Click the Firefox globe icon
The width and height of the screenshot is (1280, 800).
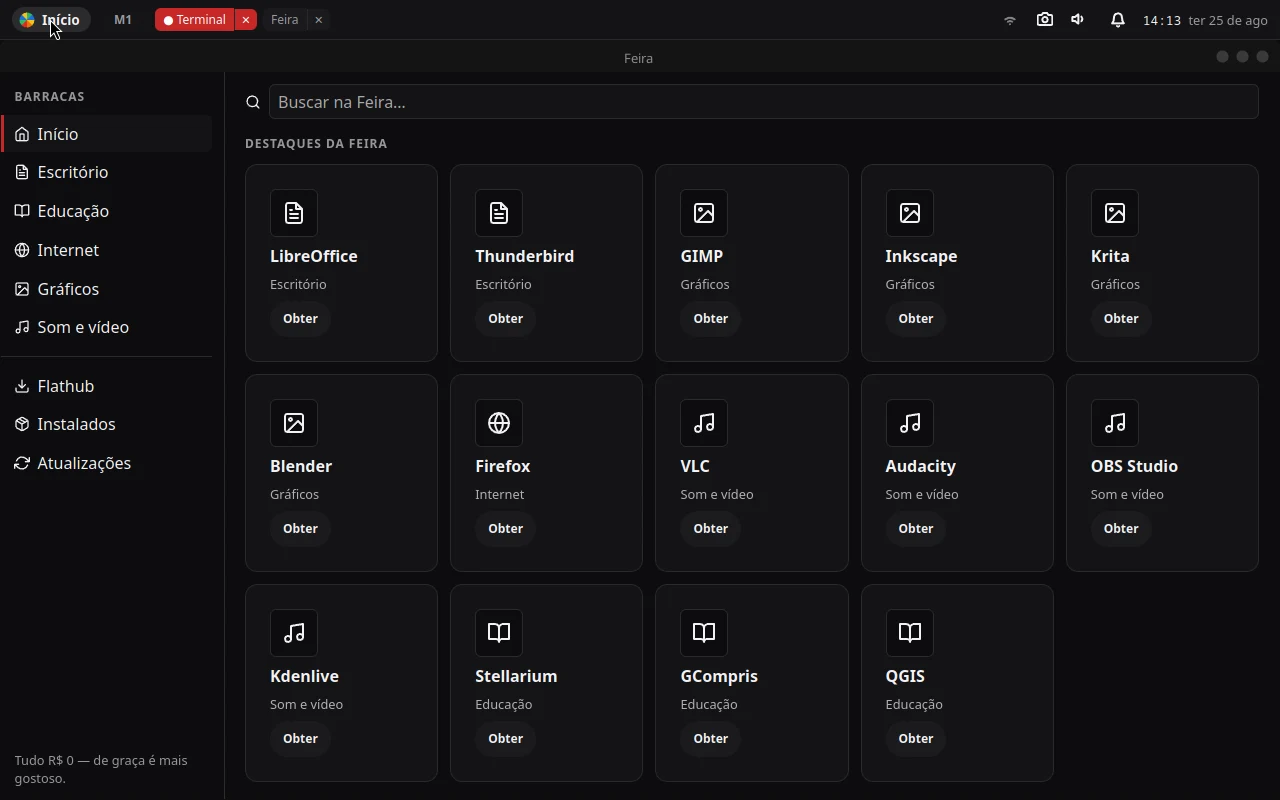pos(499,423)
